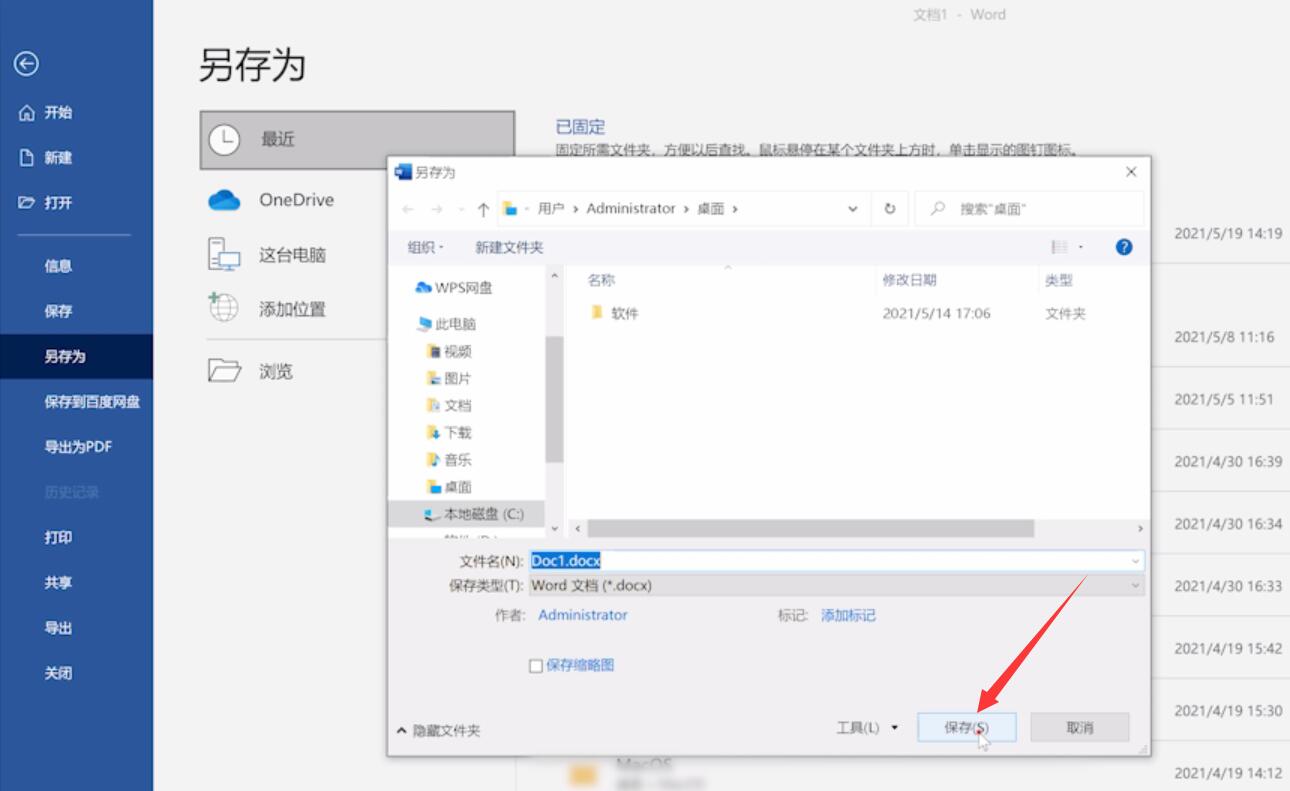Close the 另存为 dialog with X
This screenshot has width=1290, height=791.
1131,172
